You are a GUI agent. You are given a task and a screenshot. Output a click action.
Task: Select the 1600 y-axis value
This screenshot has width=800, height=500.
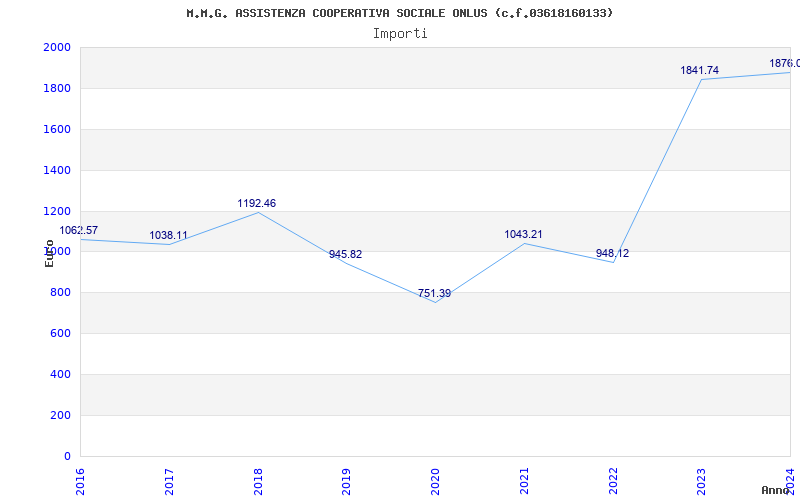(57, 129)
